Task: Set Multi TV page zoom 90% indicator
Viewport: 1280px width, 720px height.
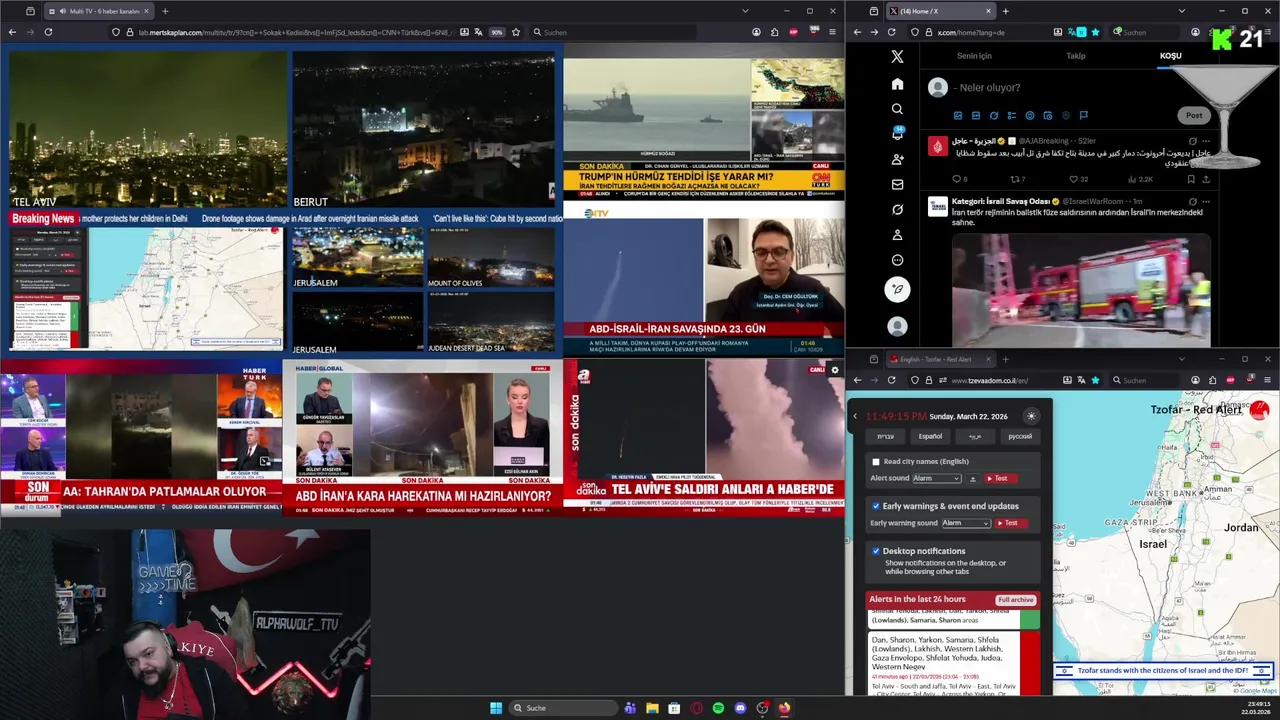Action: click(x=496, y=32)
